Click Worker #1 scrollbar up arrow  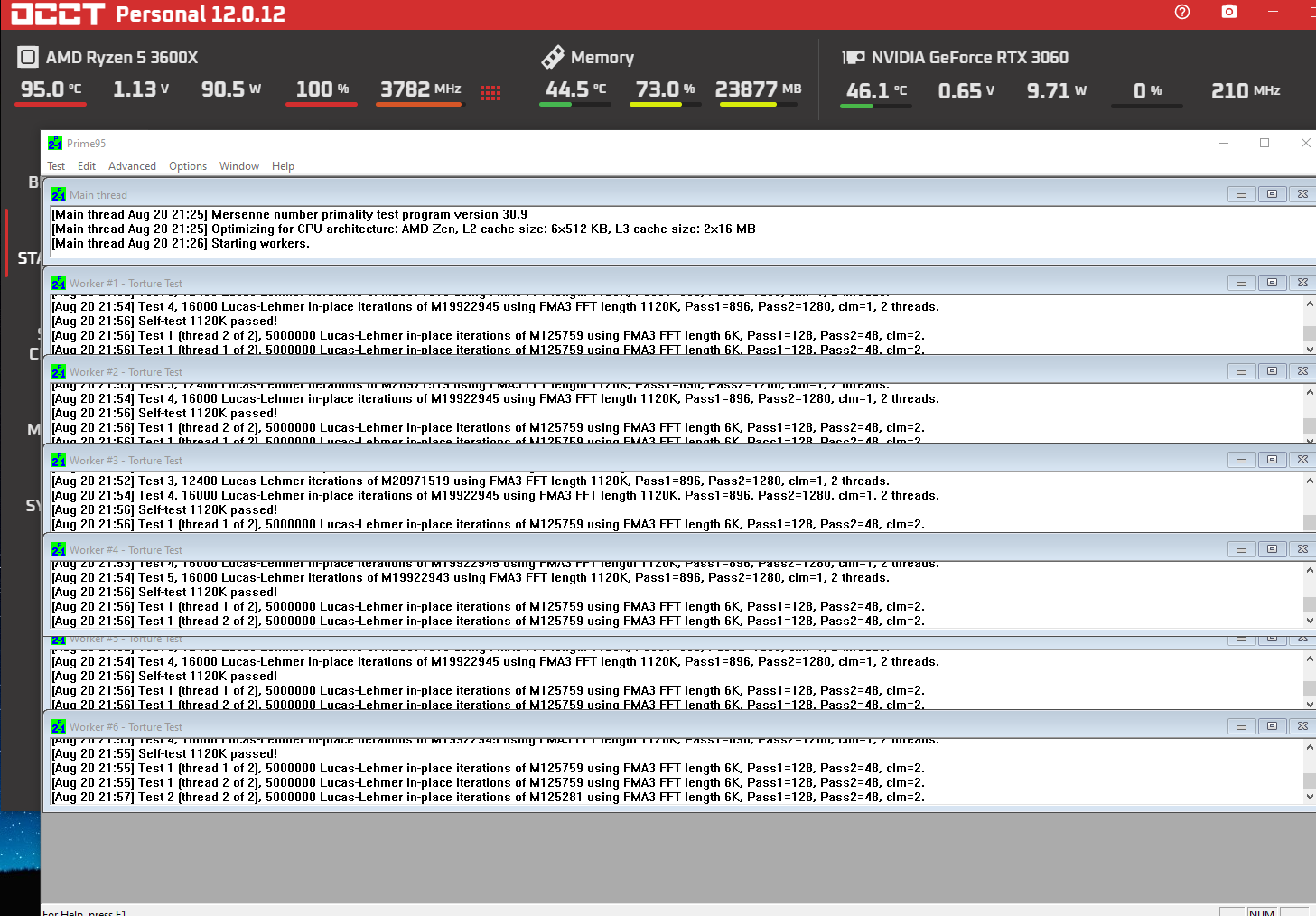click(x=1310, y=304)
